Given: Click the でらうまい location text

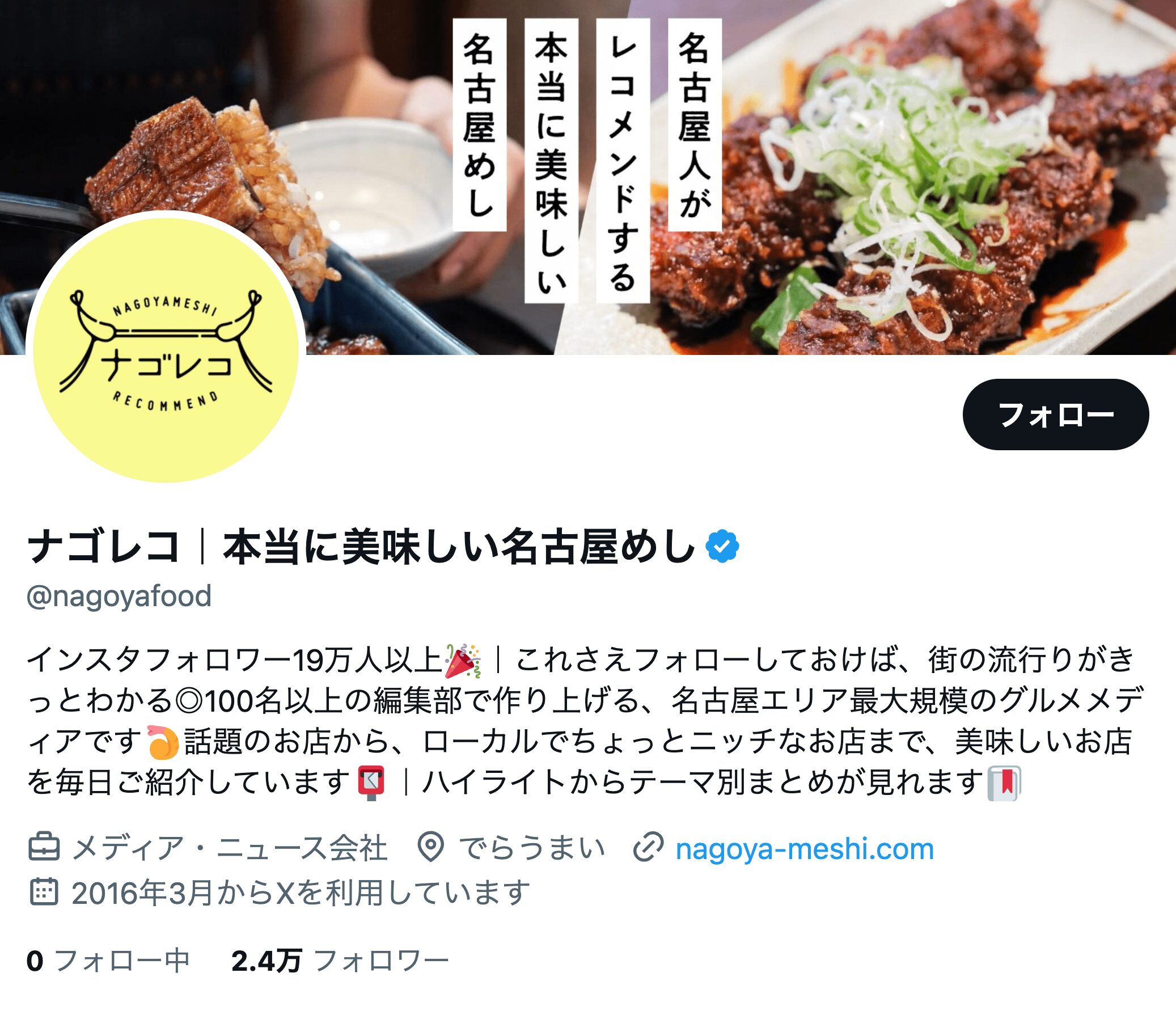Looking at the screenshot, I should pyautogui.click(x=532, y=848).
